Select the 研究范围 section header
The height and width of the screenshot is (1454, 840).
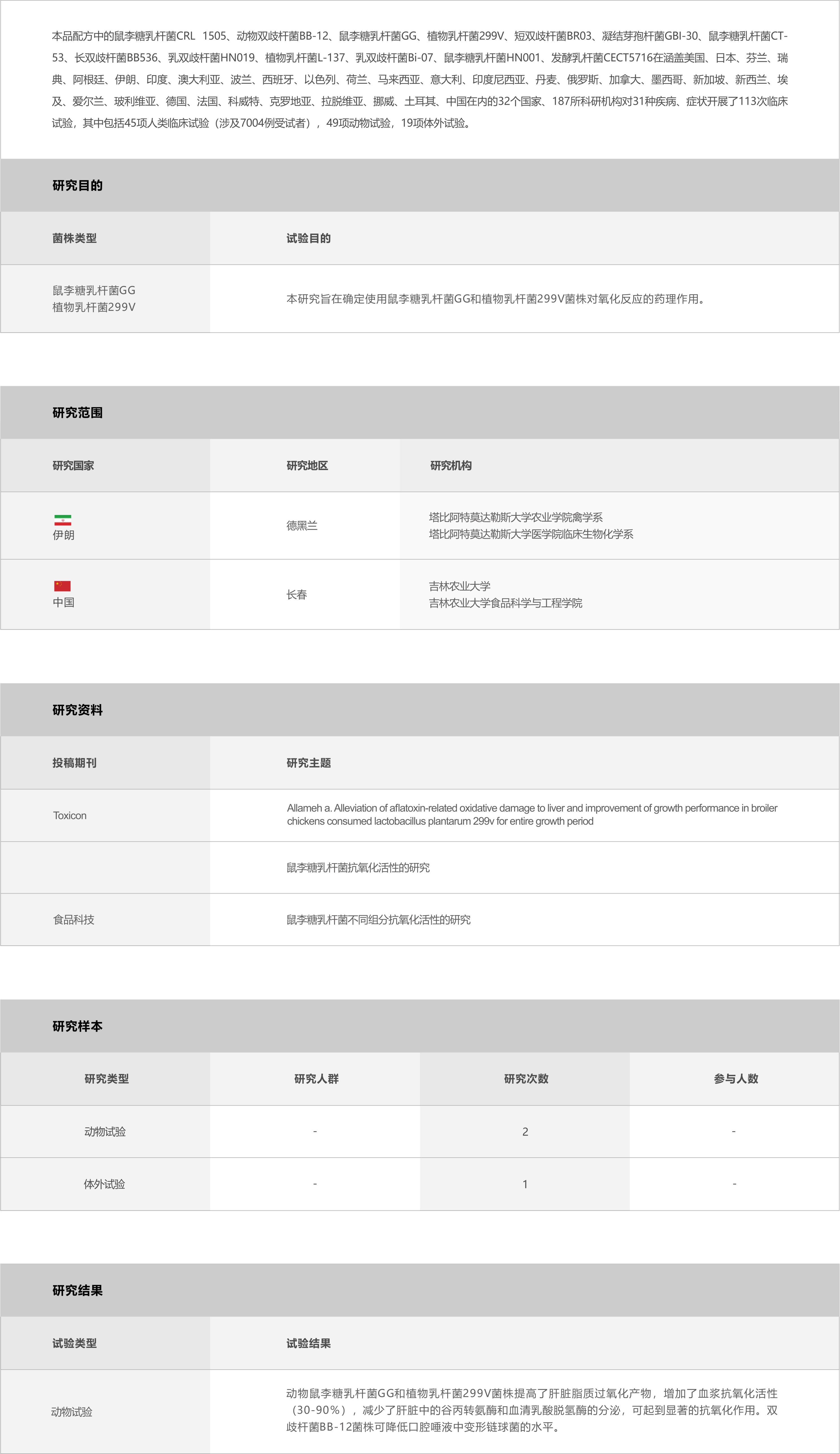(x=420, y=412)
